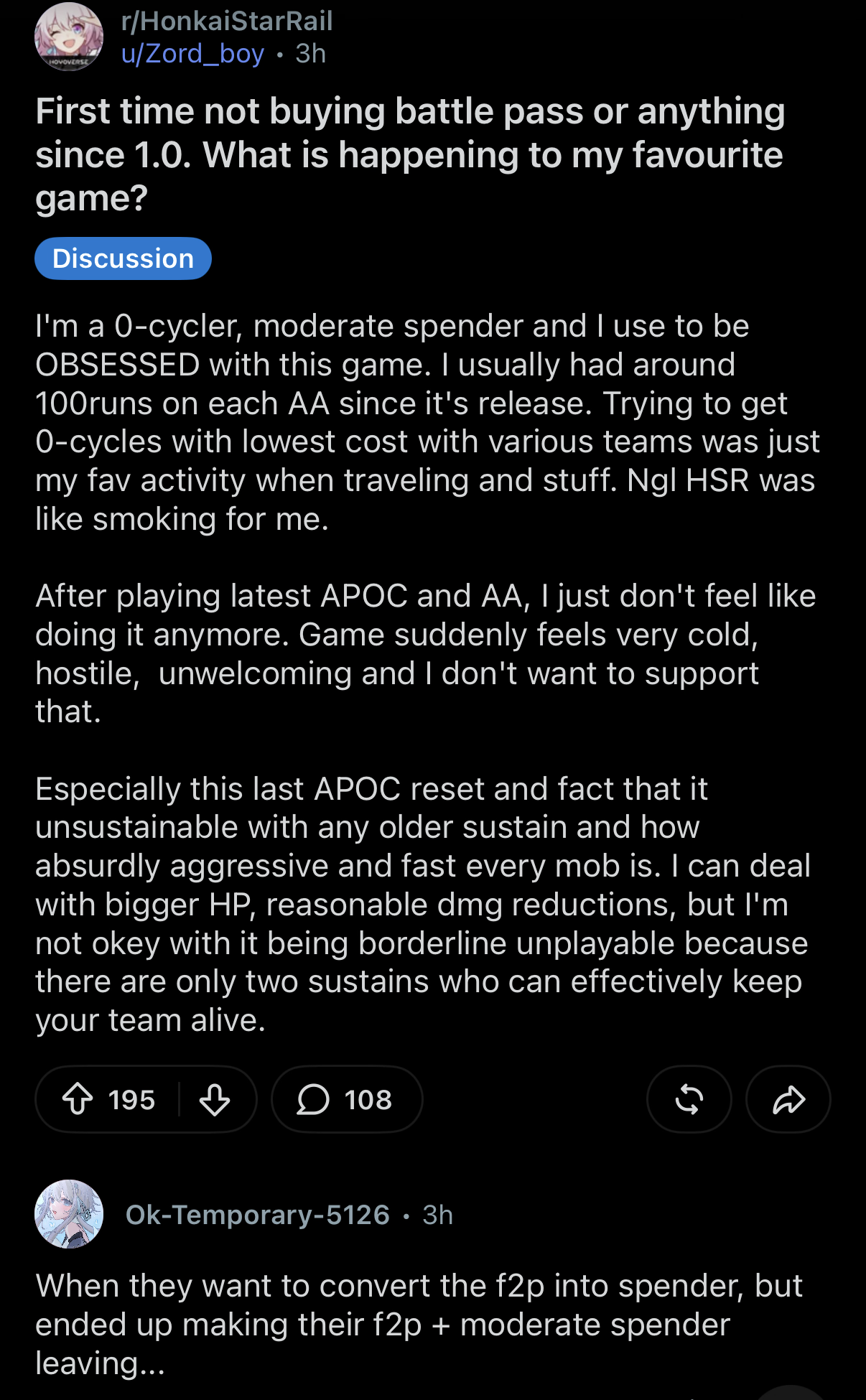Downvote the post
Image resolution: width=866 pixels, height=1400 pixels.
[214, 1099]
